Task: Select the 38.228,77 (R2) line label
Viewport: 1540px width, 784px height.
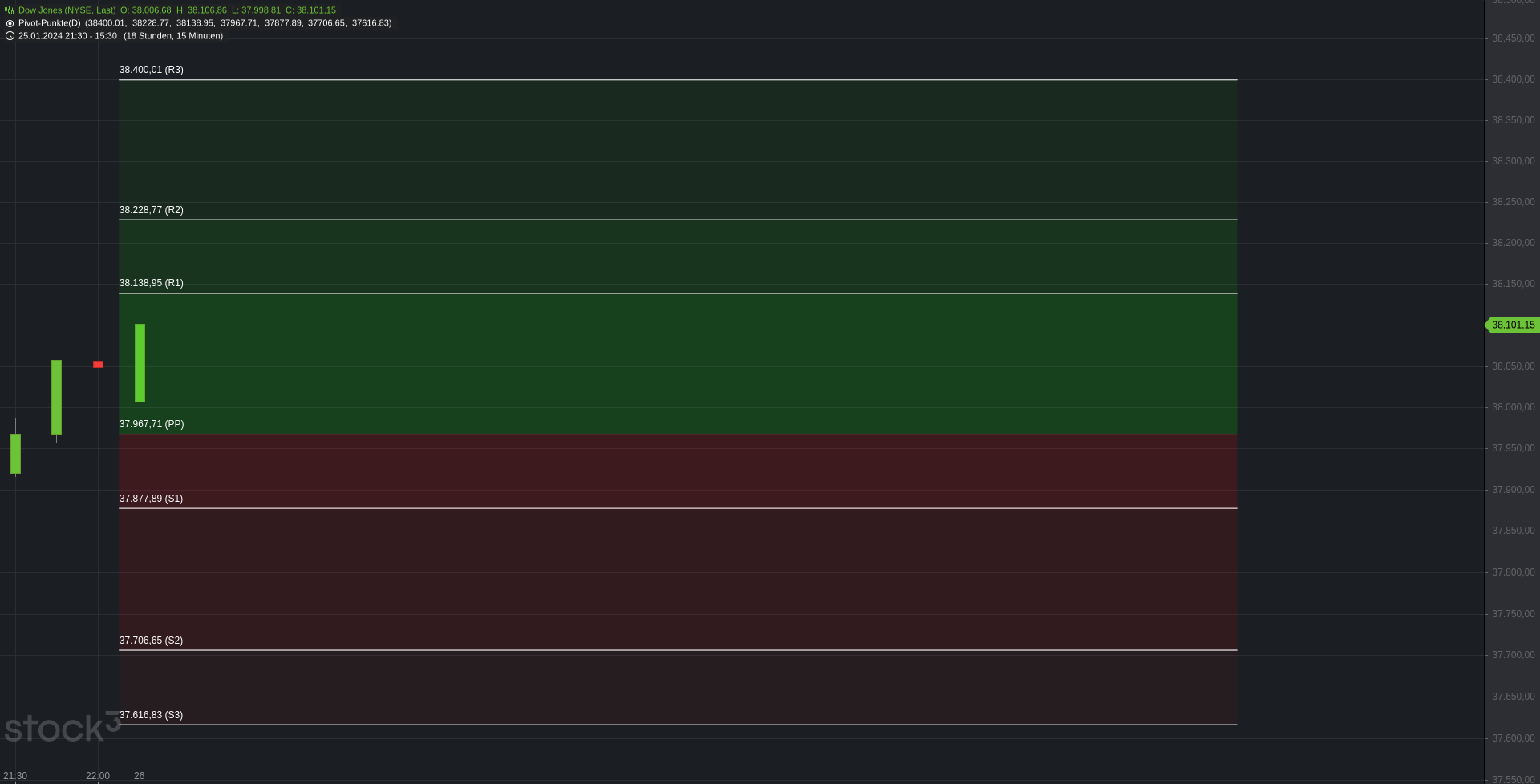Action: tap(152, 210)
